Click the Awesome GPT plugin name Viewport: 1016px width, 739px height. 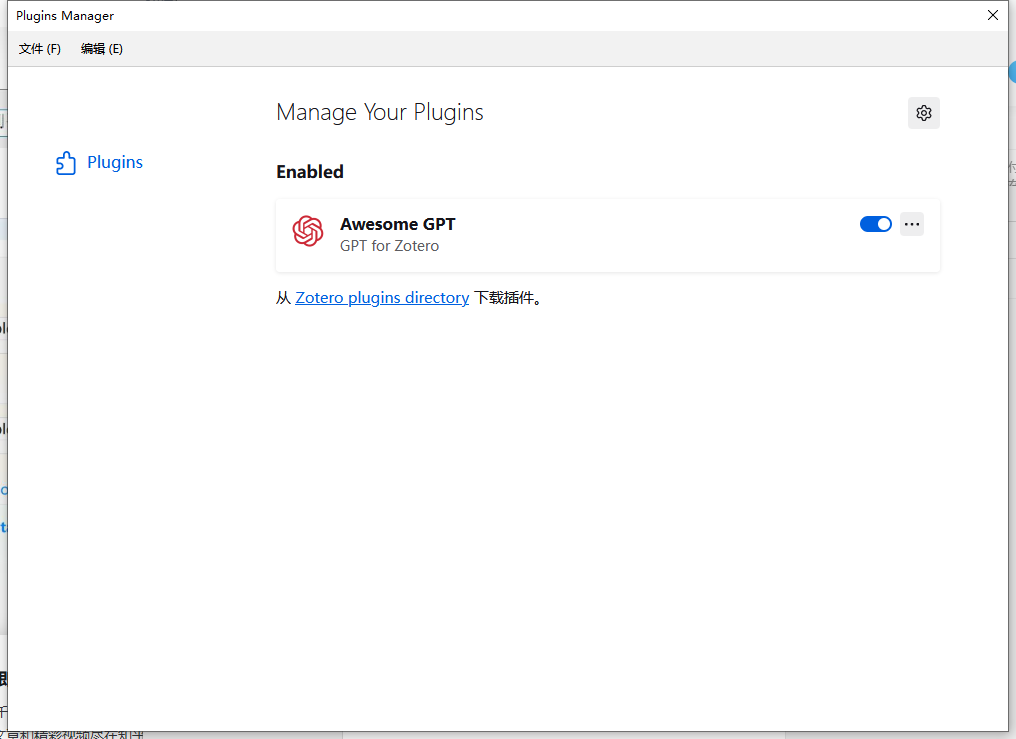pyautogui.click(x=397, y=224)
